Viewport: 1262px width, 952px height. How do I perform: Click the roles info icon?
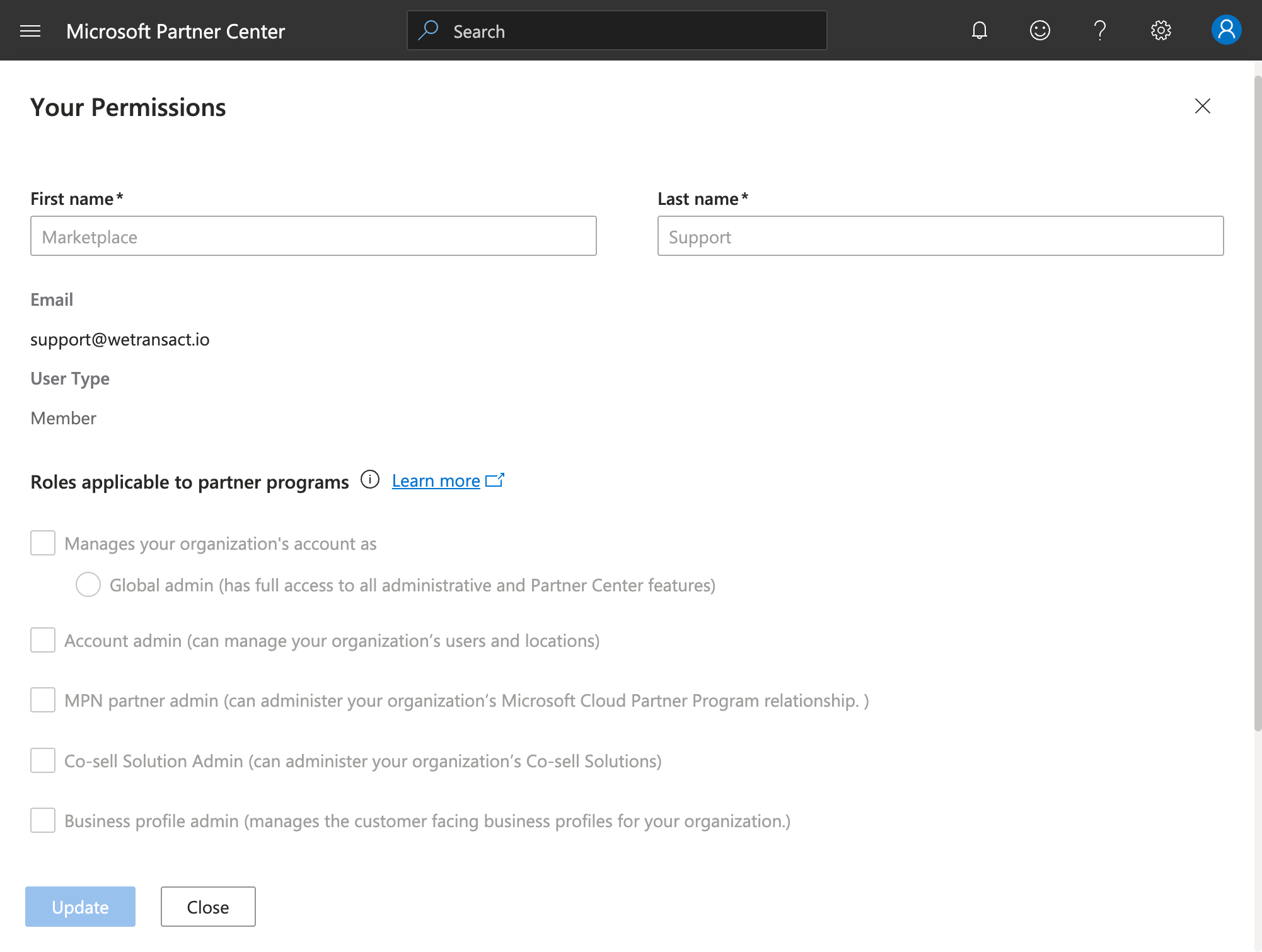[x=370, y=480]
